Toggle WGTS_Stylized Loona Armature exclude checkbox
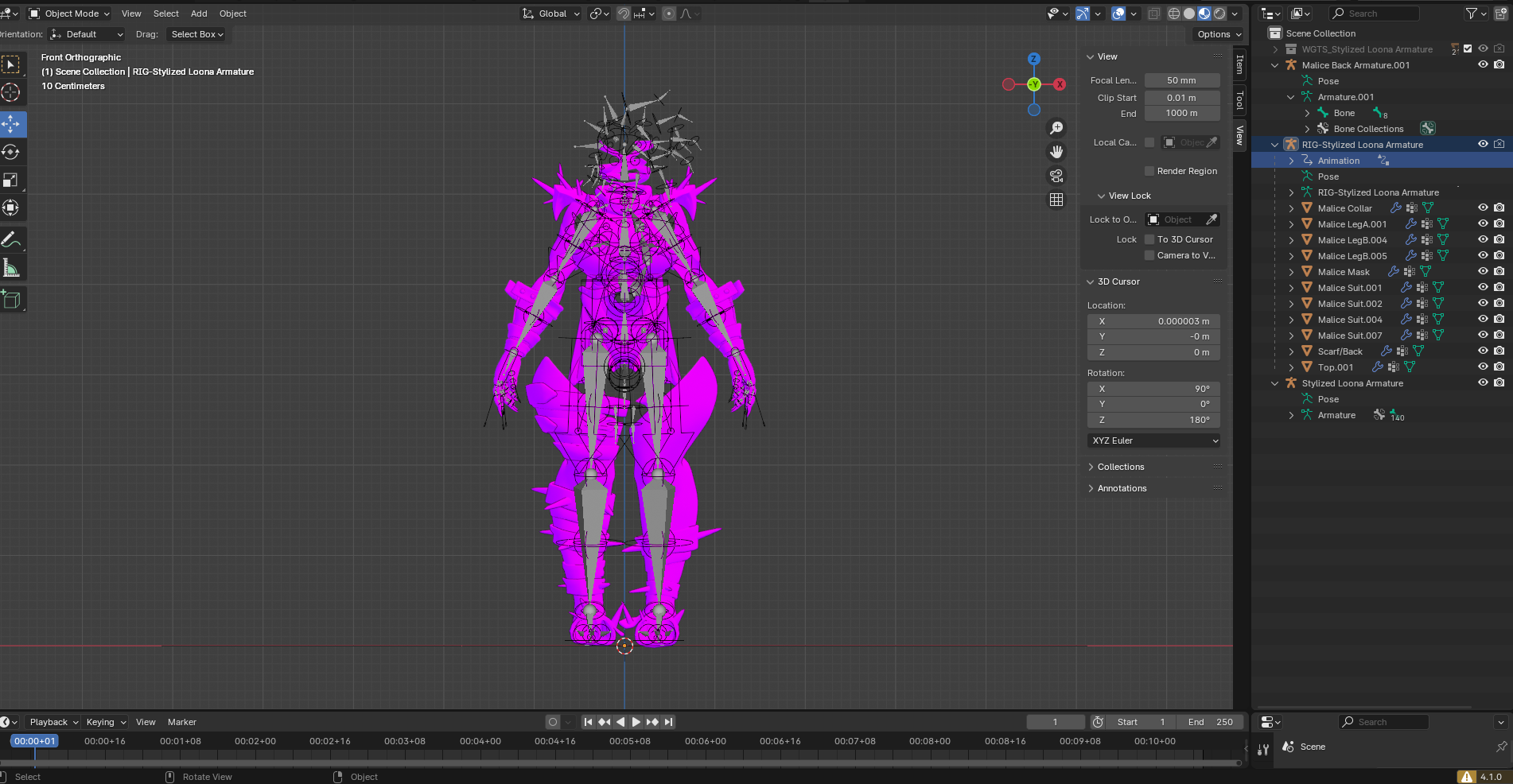The height and width of the screenshot is (784, 1513). pos(1468,49)
